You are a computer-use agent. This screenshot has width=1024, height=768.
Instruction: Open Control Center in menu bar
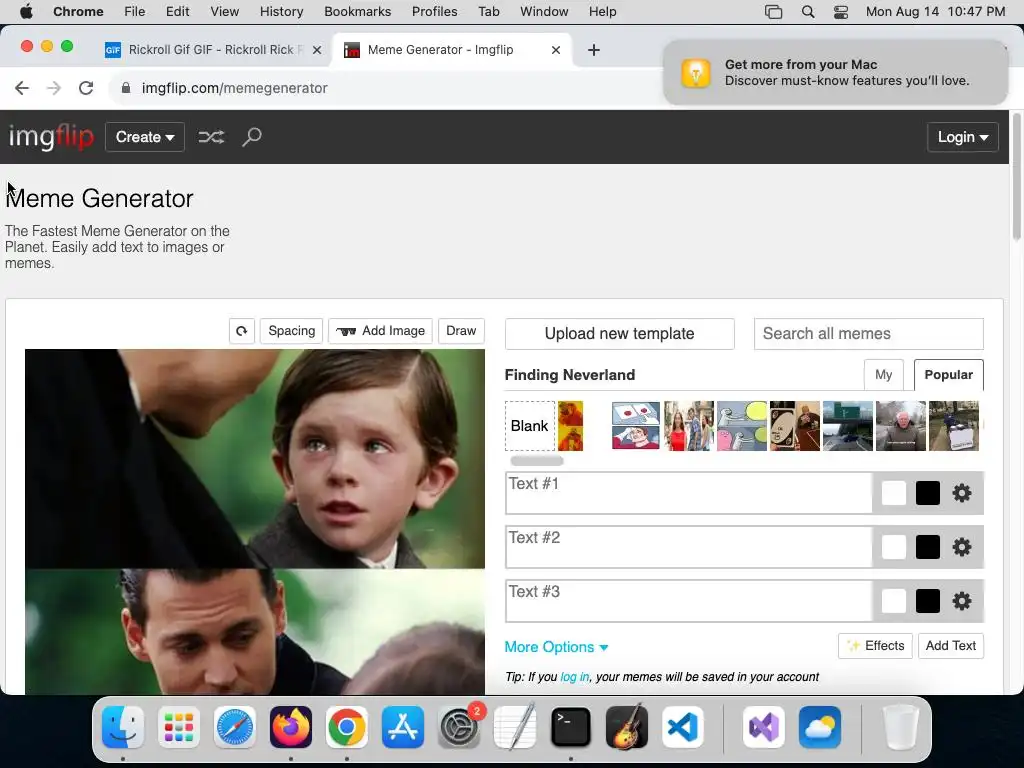(841, 12)
